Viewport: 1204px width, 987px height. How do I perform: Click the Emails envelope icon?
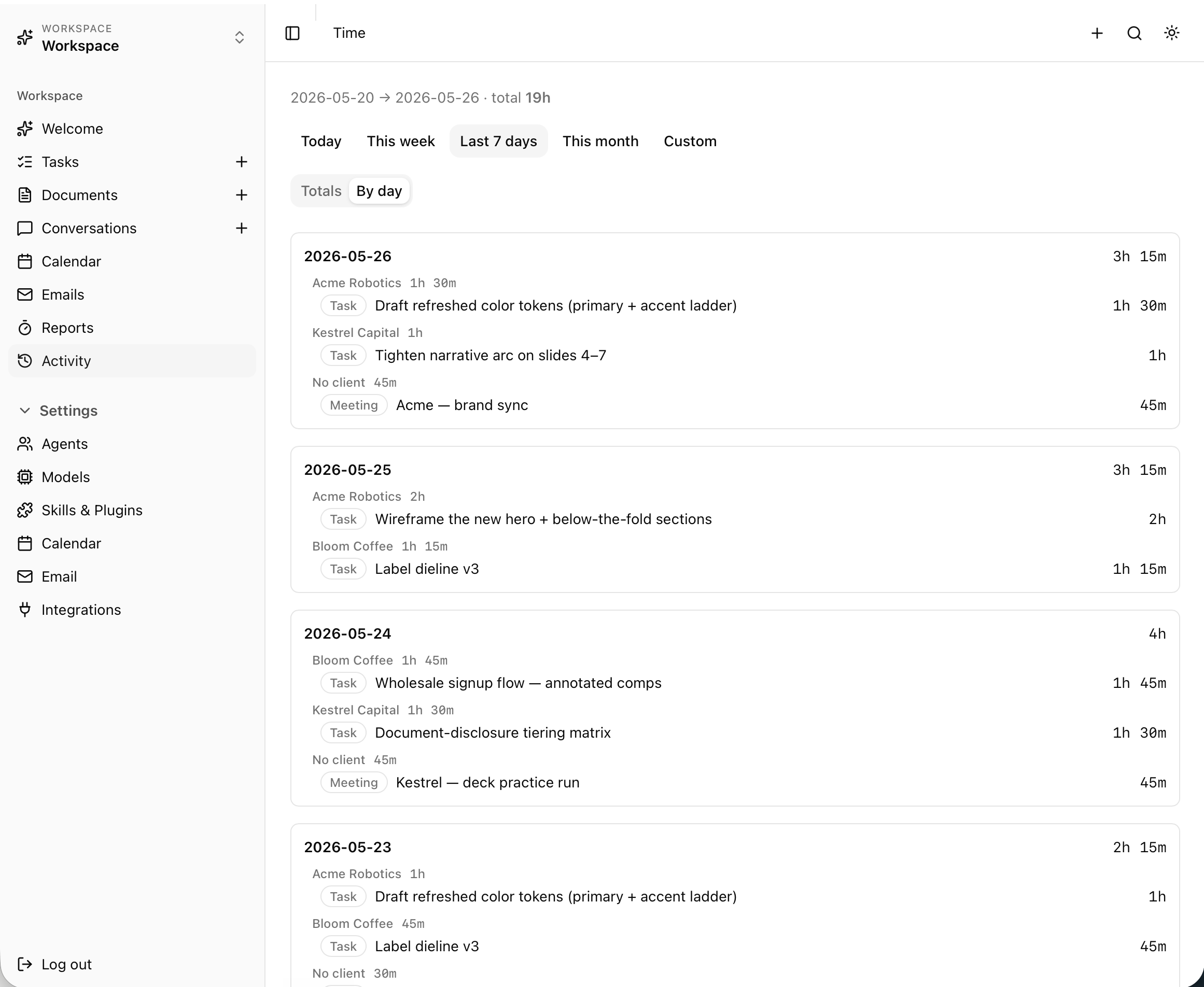pos(25,294)
